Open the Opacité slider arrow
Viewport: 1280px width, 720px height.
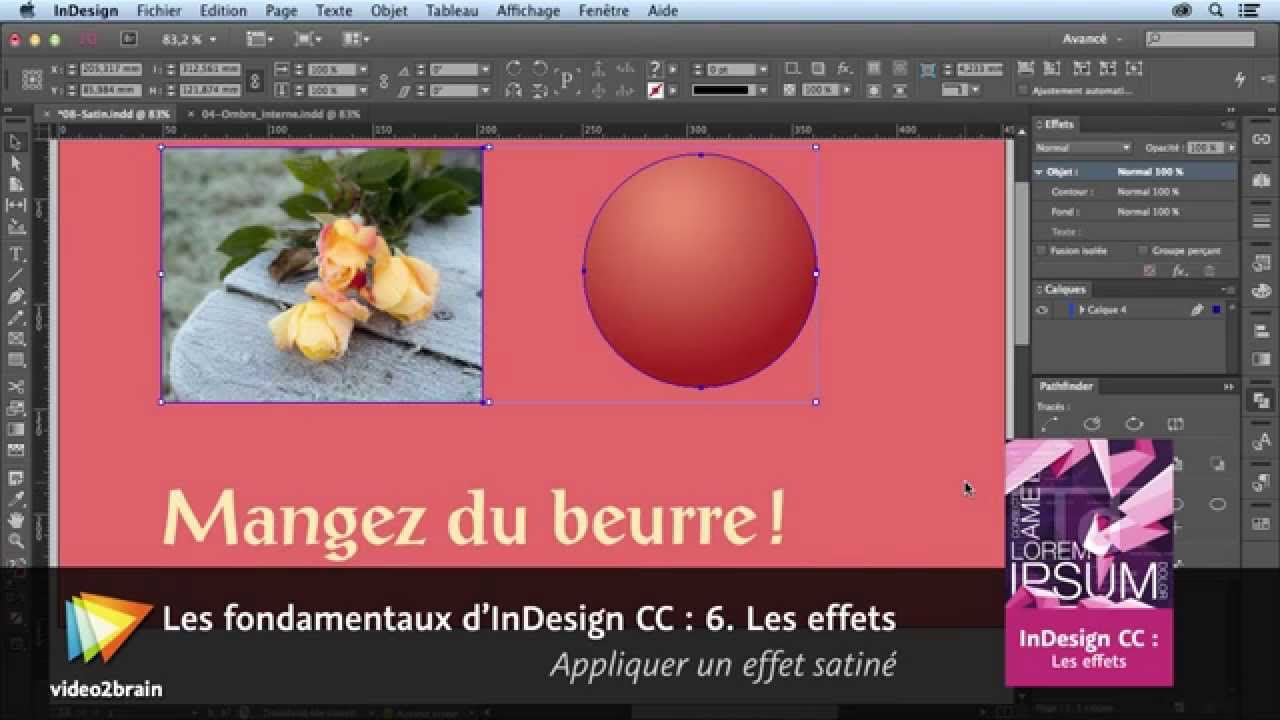pos(1231,147)
